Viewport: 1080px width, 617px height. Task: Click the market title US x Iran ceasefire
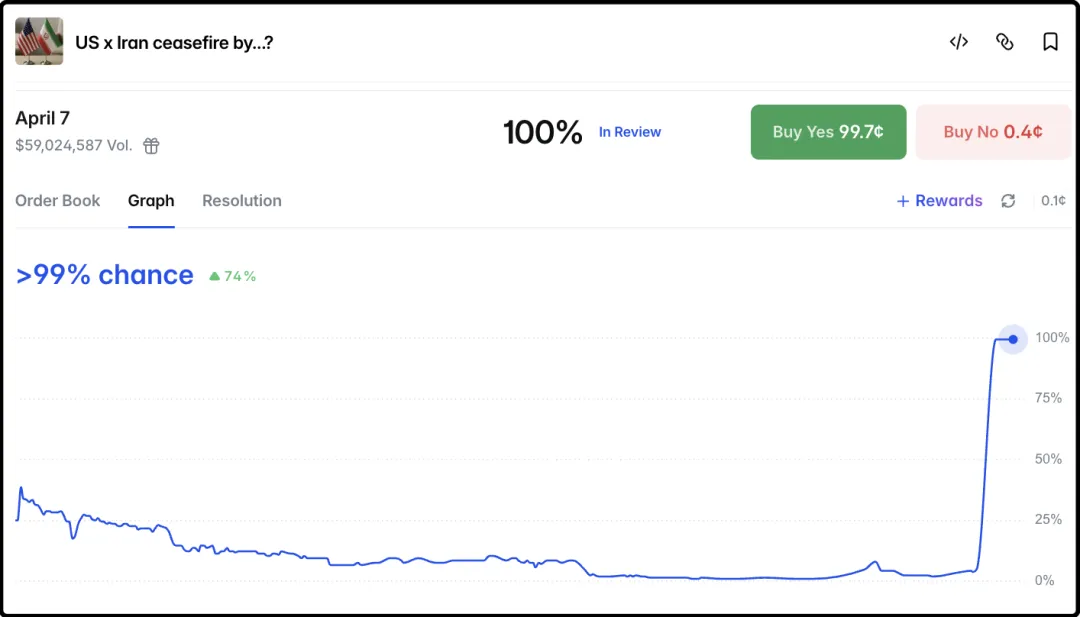(x=174, y=43)
